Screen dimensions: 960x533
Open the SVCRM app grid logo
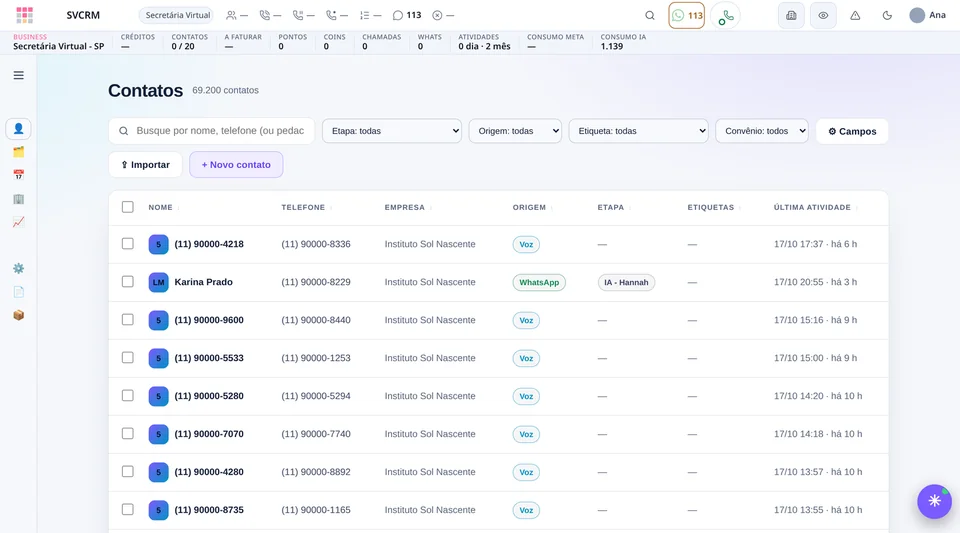24,15
